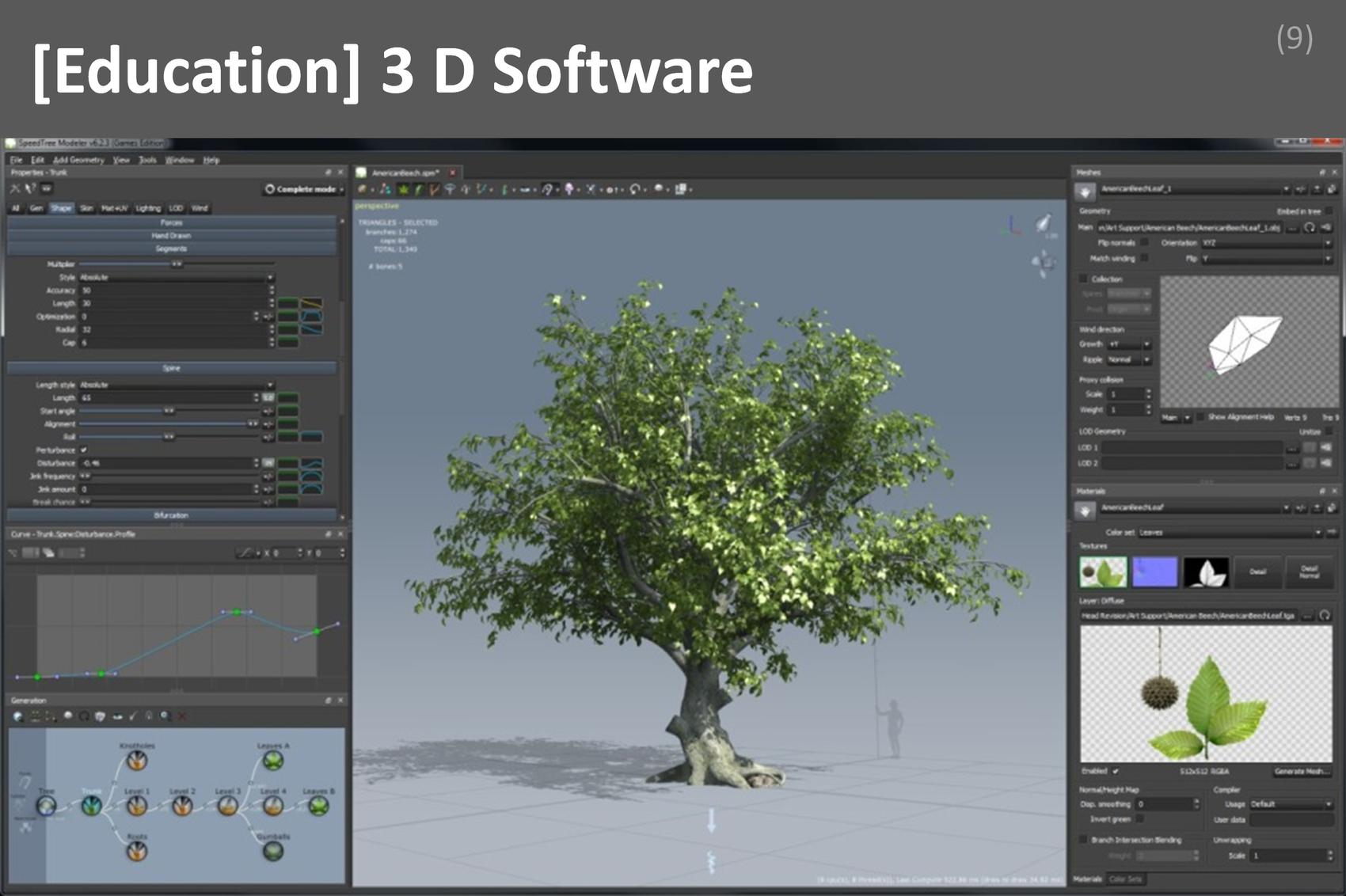Open the Spine Length style dropdown
1346x896 pixels.
point(176,385)
